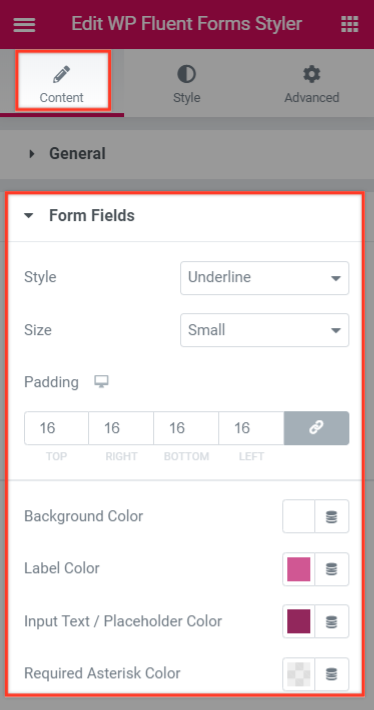Toggle the linked padding values button
The width and height of the screenshot is (374, 710).
coord(316,428)
